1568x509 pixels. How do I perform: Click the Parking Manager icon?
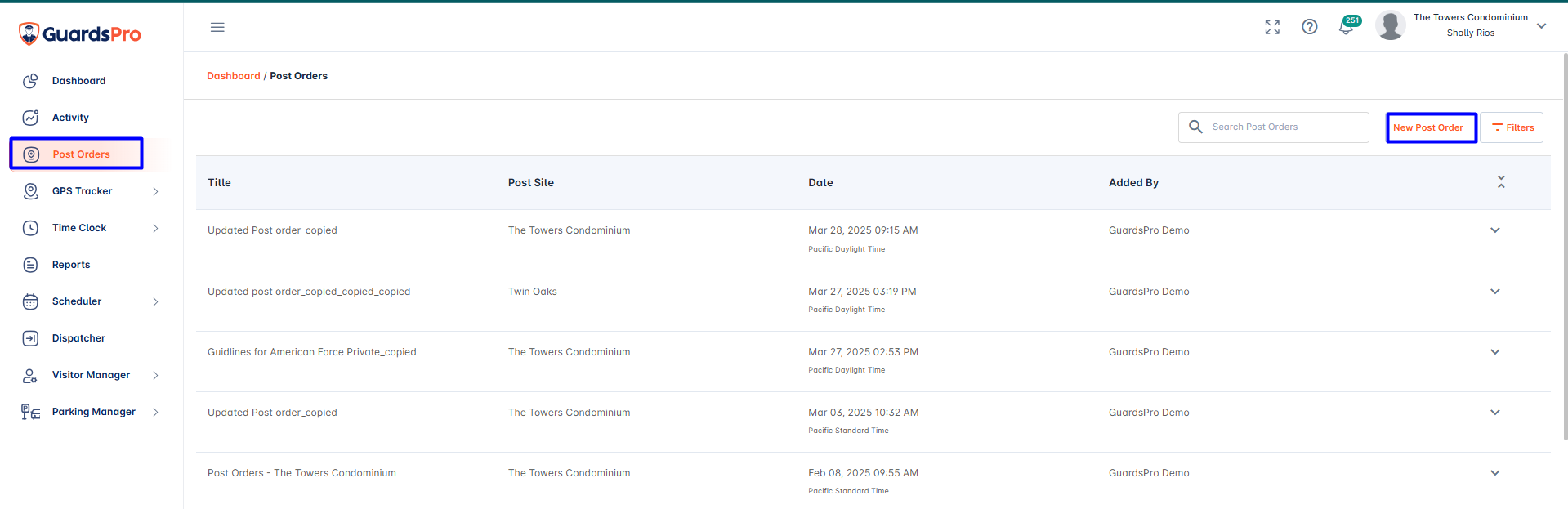30,412
